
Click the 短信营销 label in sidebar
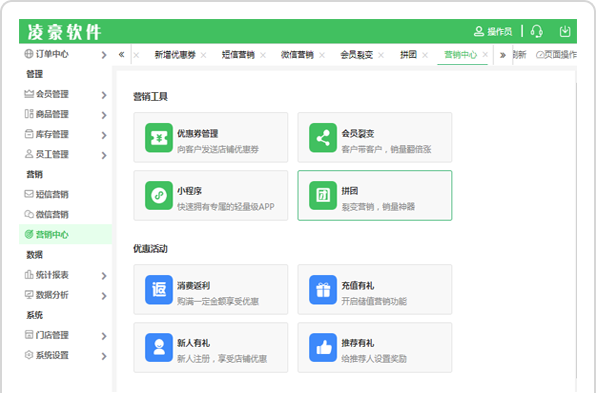pos(52,194)
